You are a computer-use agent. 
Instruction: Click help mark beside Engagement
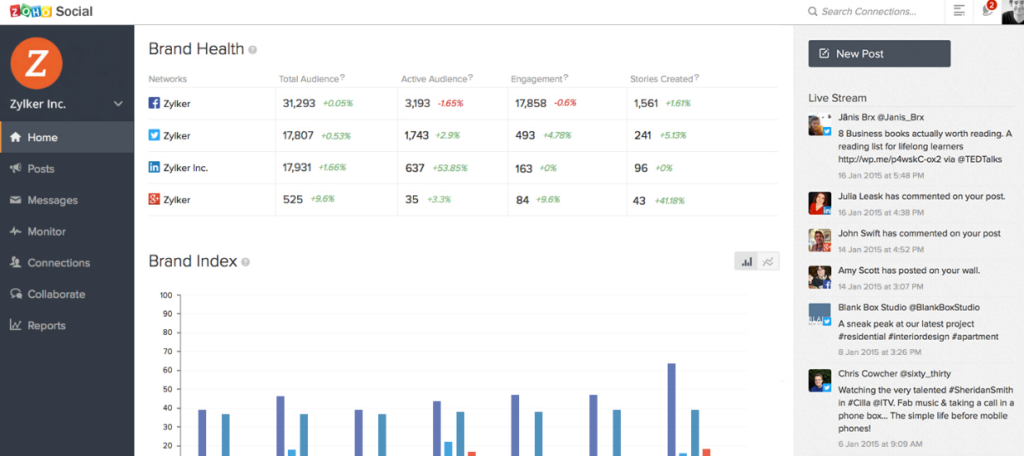[x=566, y=78]
